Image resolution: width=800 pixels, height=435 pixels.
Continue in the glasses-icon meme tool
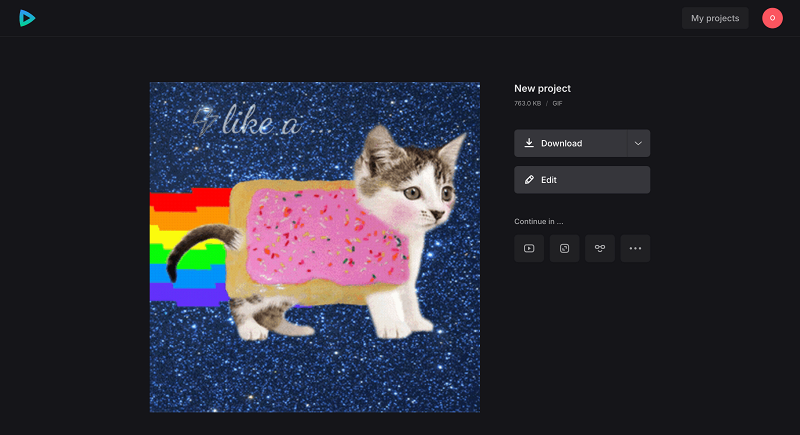[600, 248]
